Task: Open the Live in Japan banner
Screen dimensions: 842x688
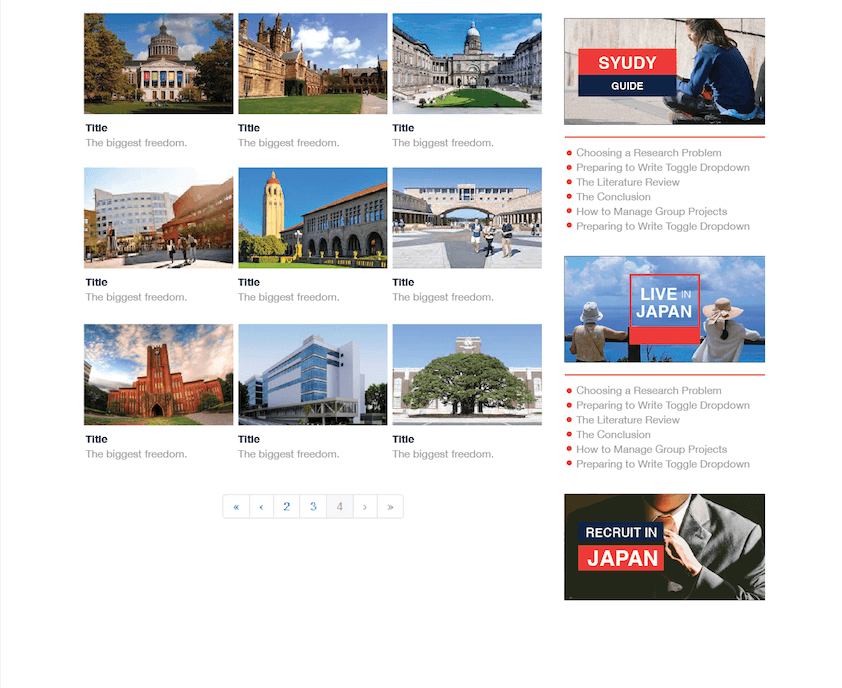Action: coord(664,309)
